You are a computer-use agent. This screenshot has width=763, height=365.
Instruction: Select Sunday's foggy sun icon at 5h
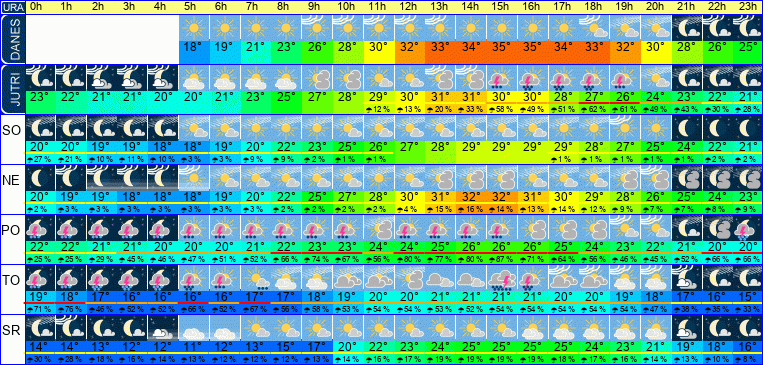coord(194,178)
